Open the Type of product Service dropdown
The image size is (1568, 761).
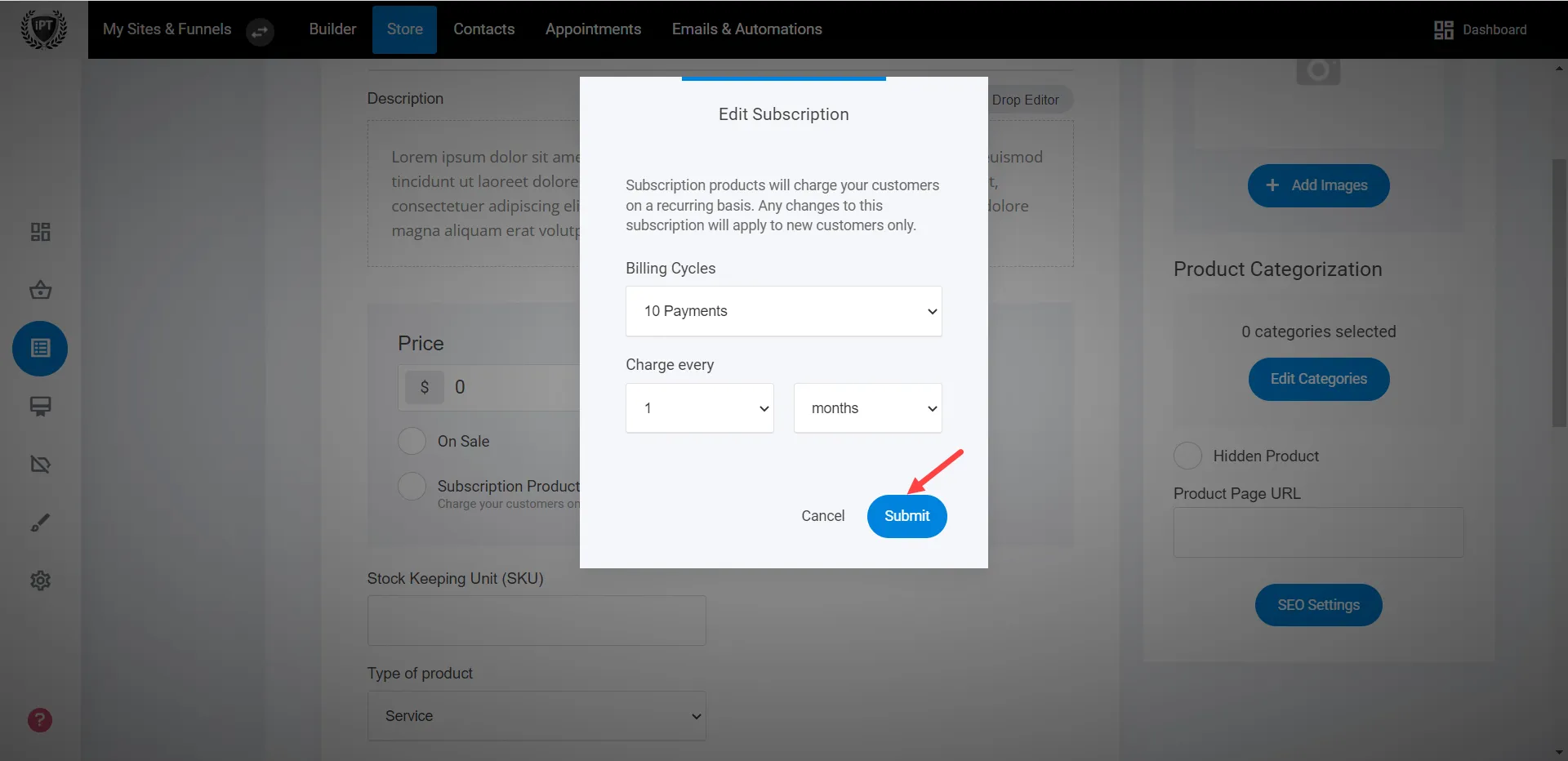tap(536, 715)
